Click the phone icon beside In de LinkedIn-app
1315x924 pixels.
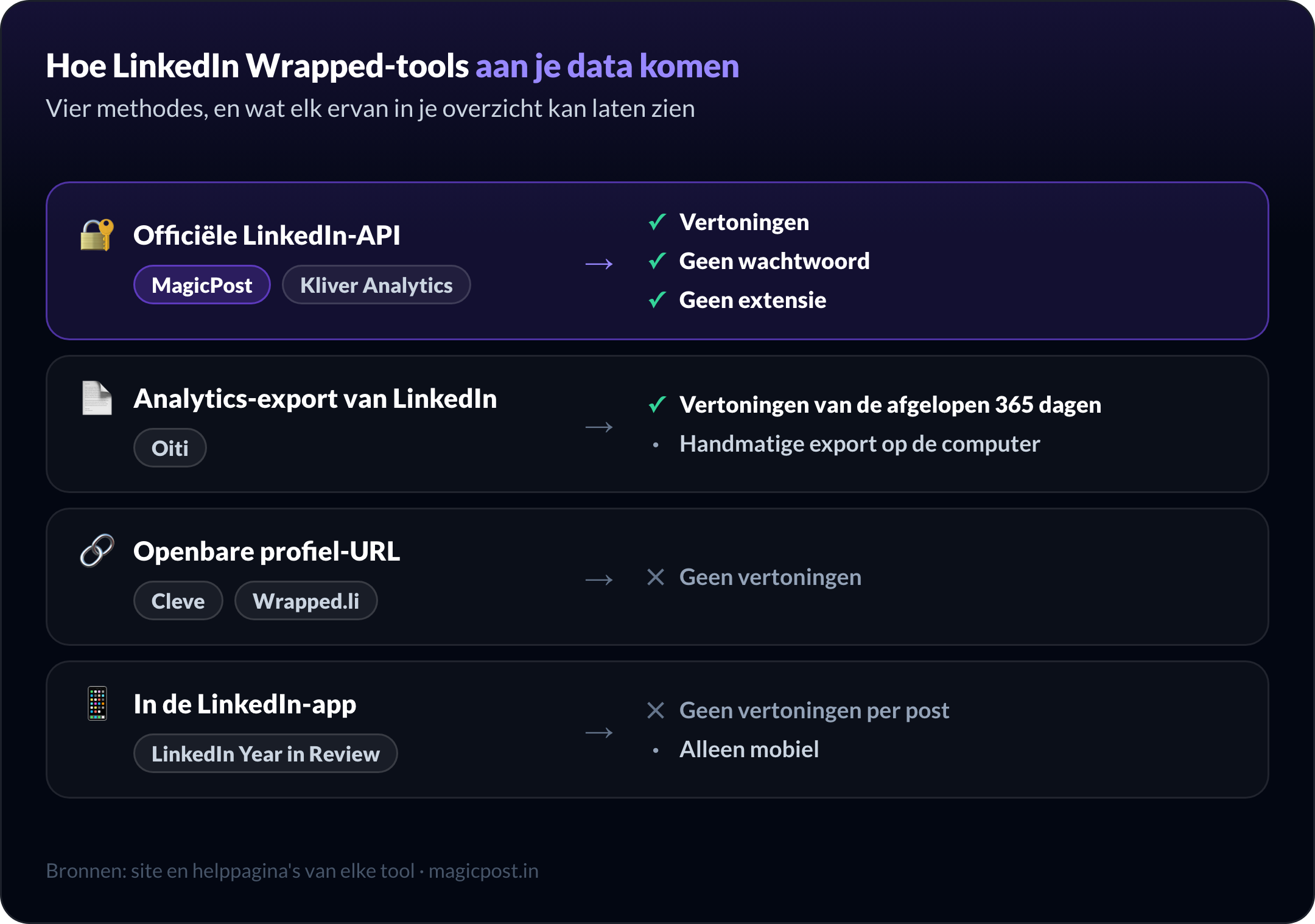click(x=97, y=704)
